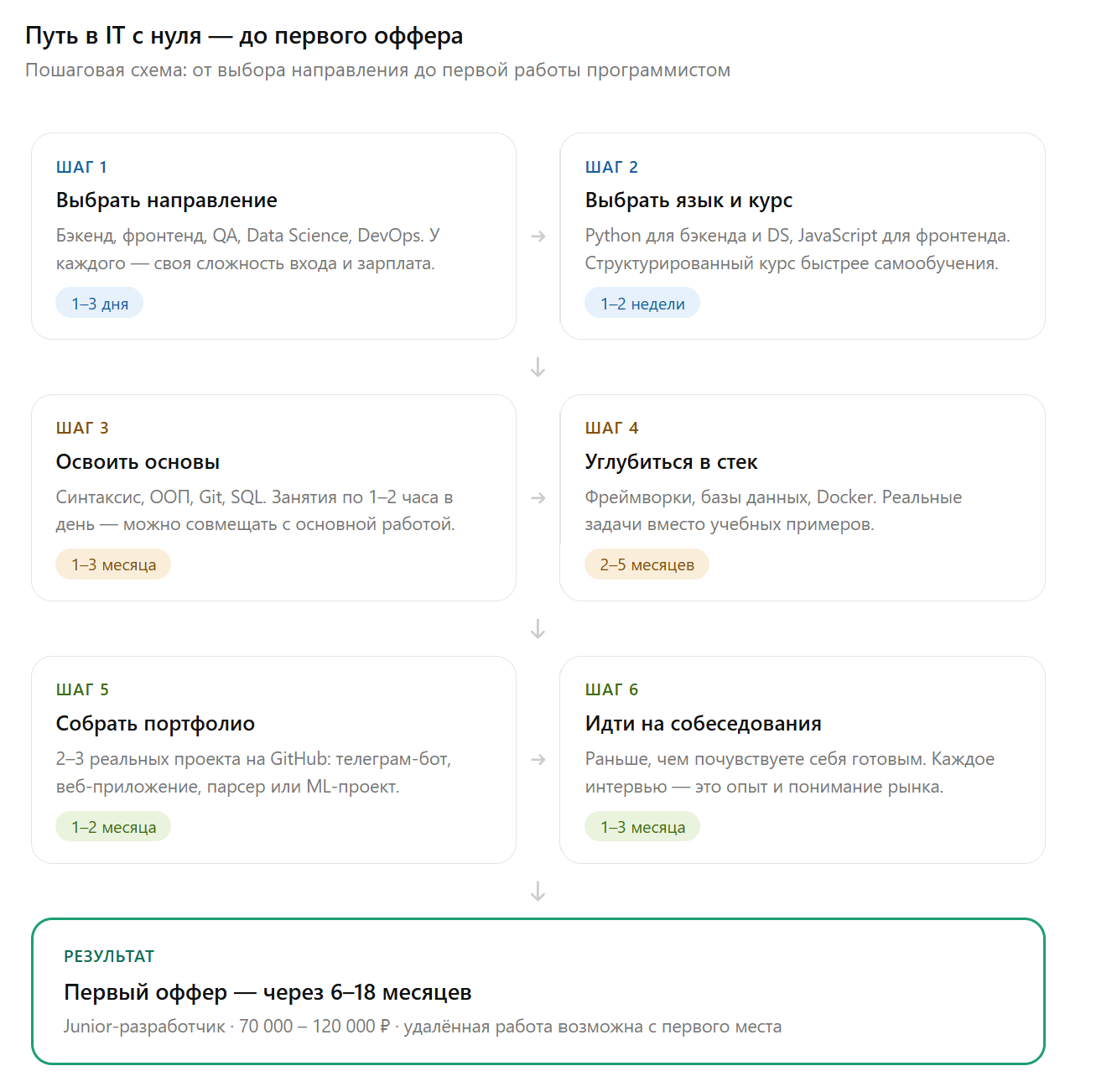
Task: Select the "Выбрать язык и курс" card title
Action: [688, 200]
